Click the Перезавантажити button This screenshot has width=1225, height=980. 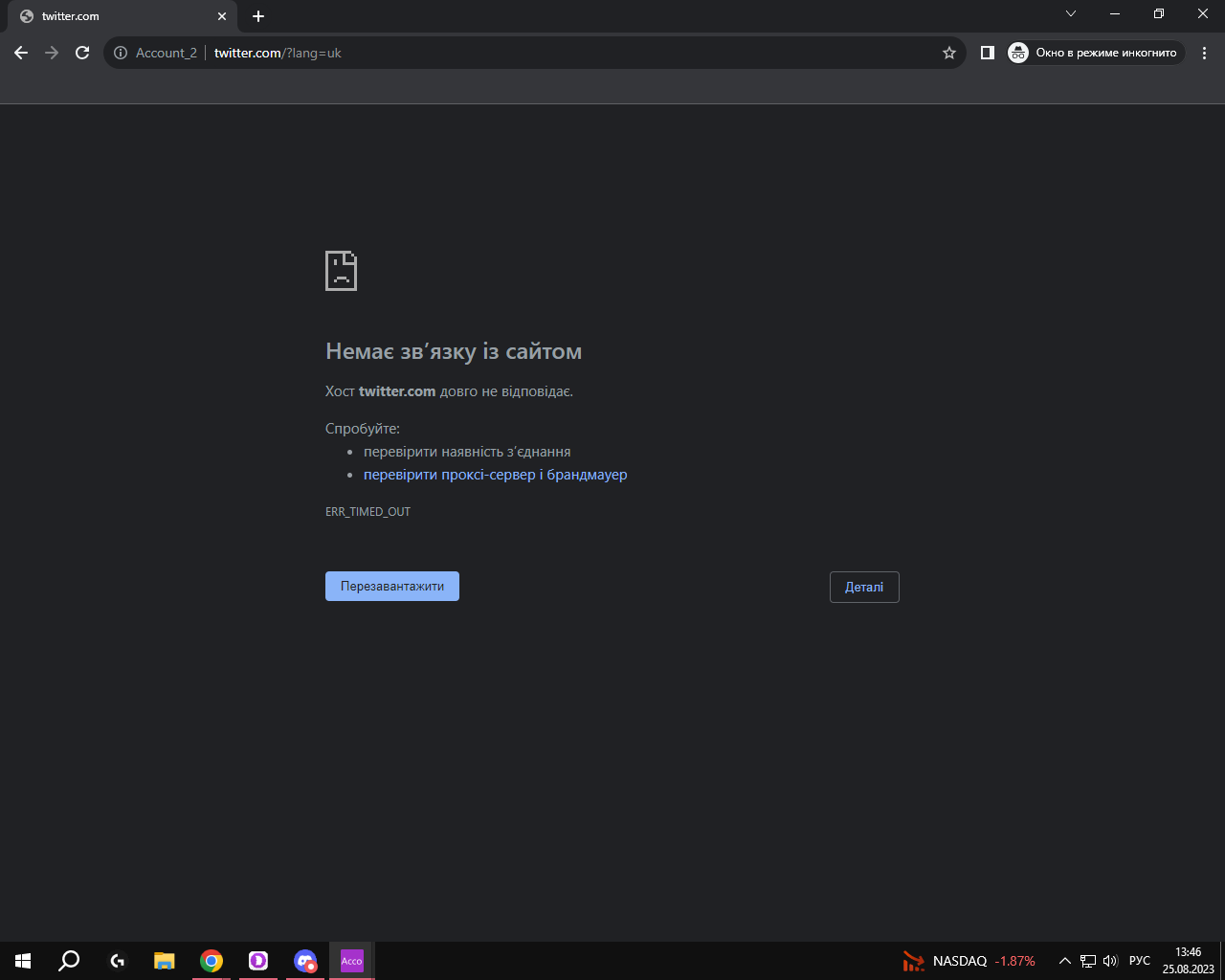coord(392,587)
